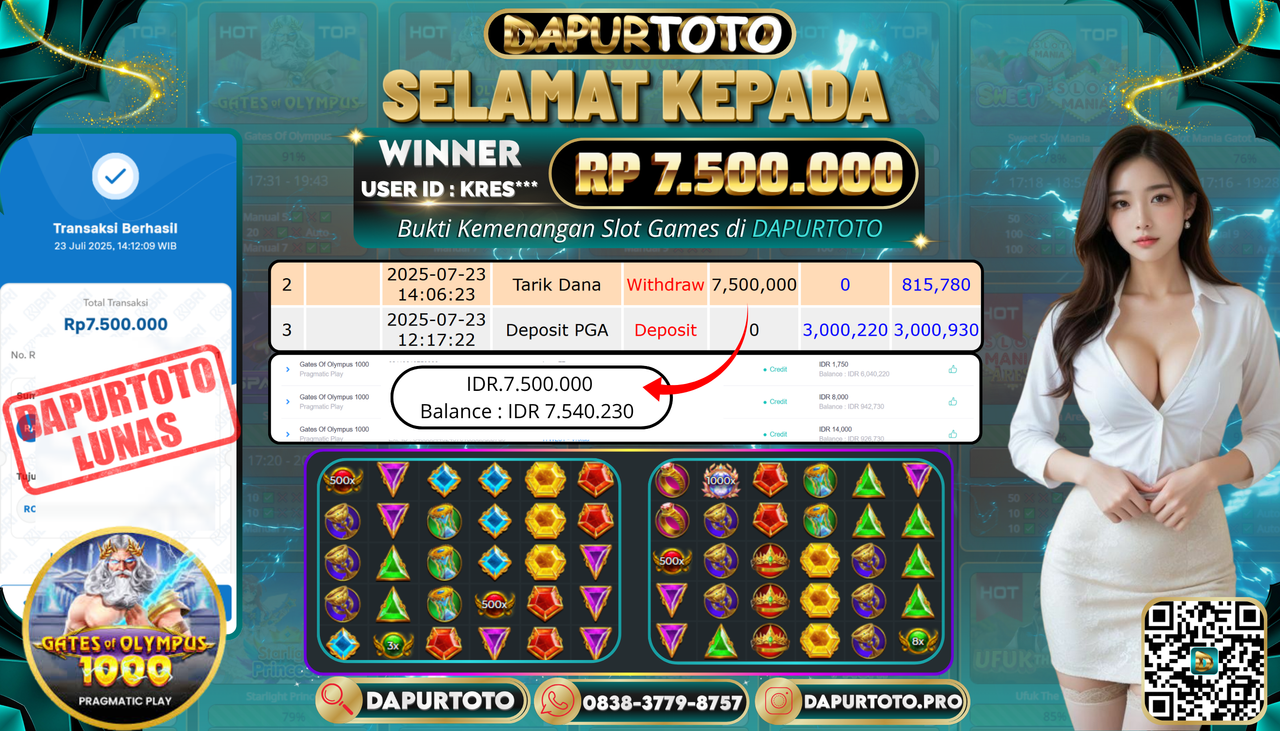This screenshot has width=1280, height=731.
Task: Click the red Withdraw label
Action: coord(665,285)
